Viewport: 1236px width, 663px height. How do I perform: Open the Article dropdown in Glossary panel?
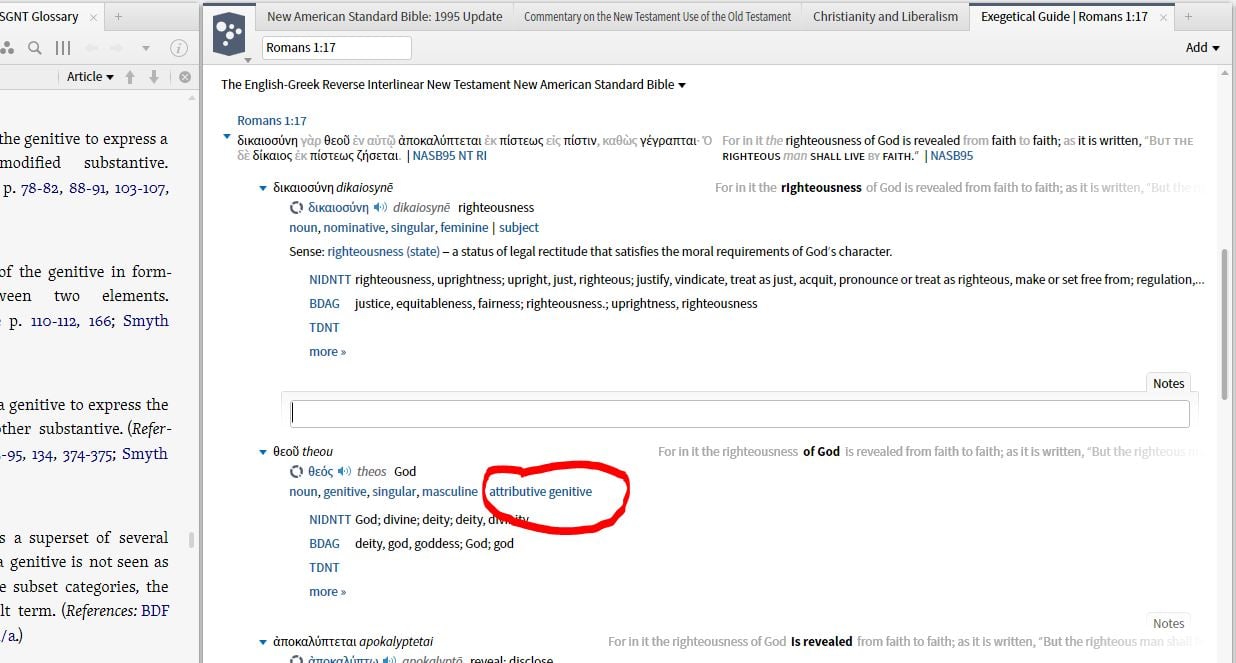click(x=90, y=77)
